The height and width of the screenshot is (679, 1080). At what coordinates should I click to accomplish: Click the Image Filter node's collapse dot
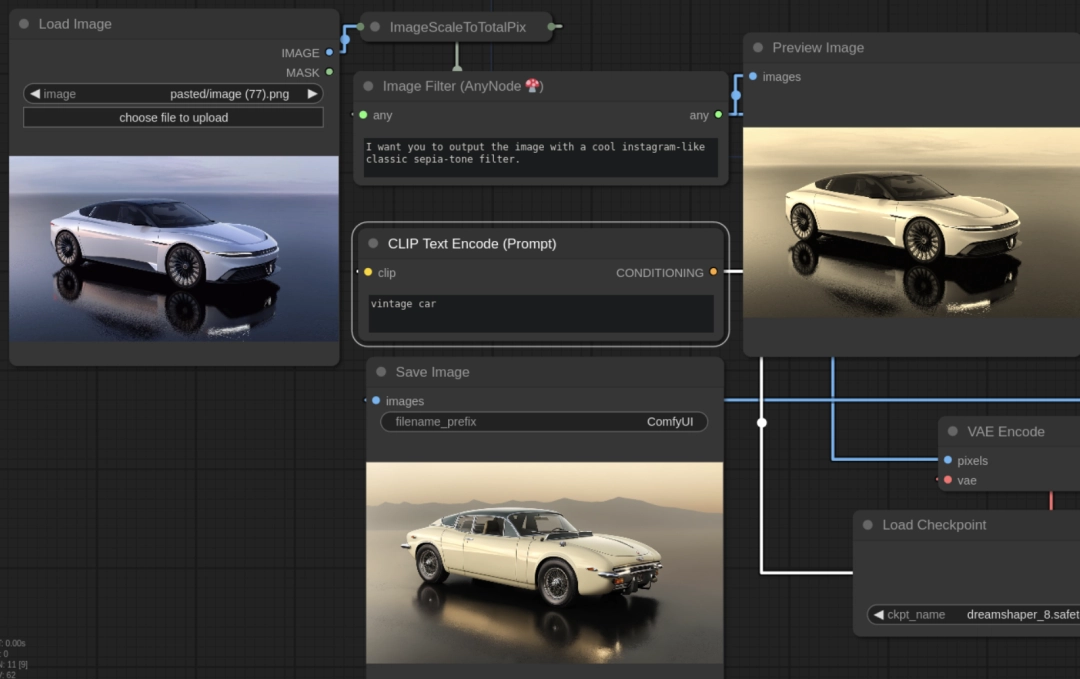pos(369,87)
